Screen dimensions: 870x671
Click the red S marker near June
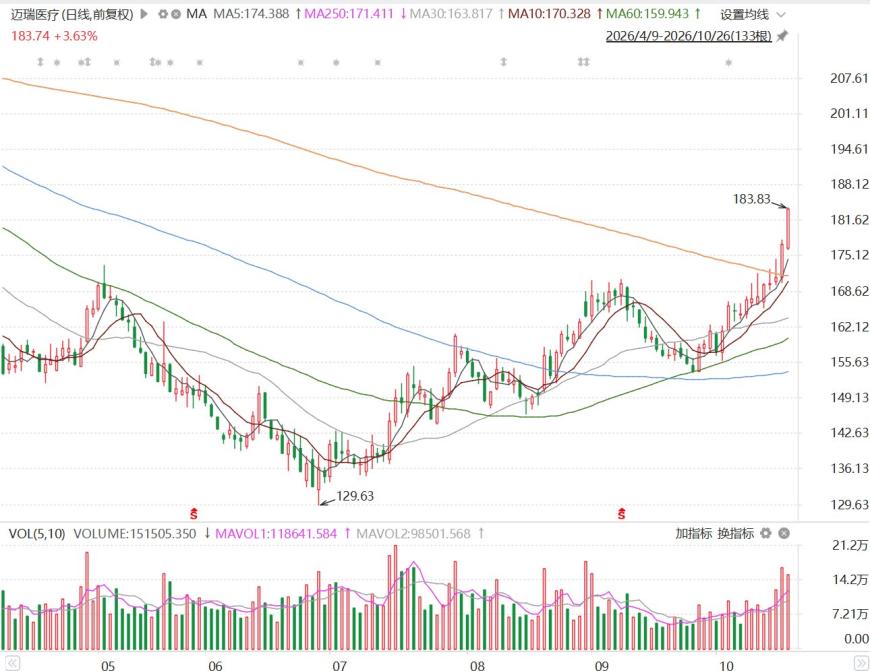(194, 513)
